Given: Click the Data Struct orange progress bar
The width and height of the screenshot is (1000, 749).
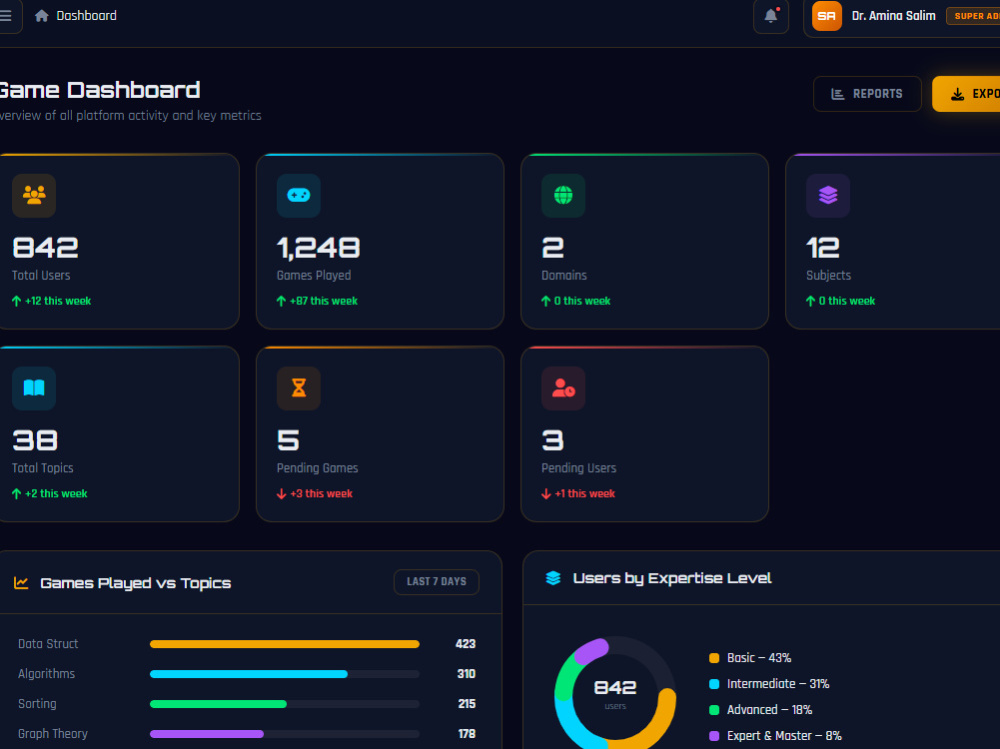Looking at the screenshot, I should tap(284, 644).
